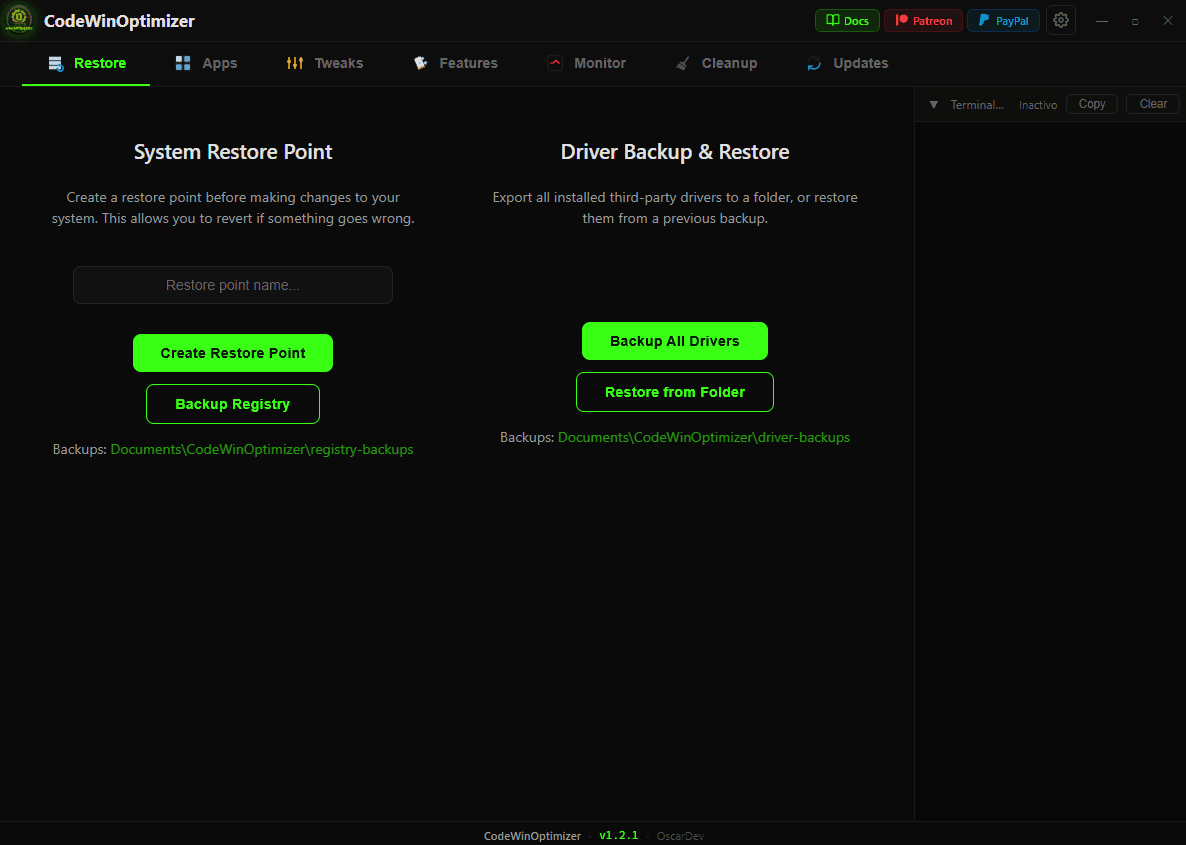Click the Cleanup tab broom icon
1186x845 pixels.
[682, 64]
